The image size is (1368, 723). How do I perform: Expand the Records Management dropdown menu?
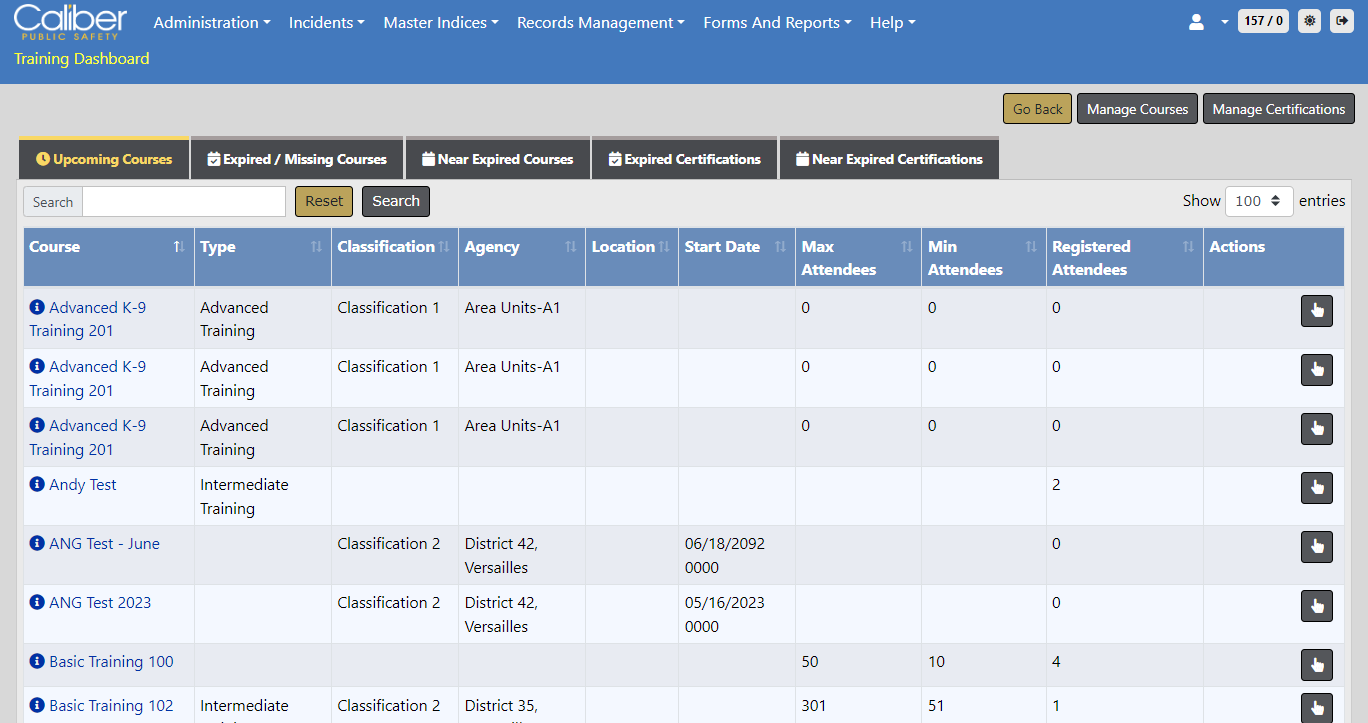(600, 23)
